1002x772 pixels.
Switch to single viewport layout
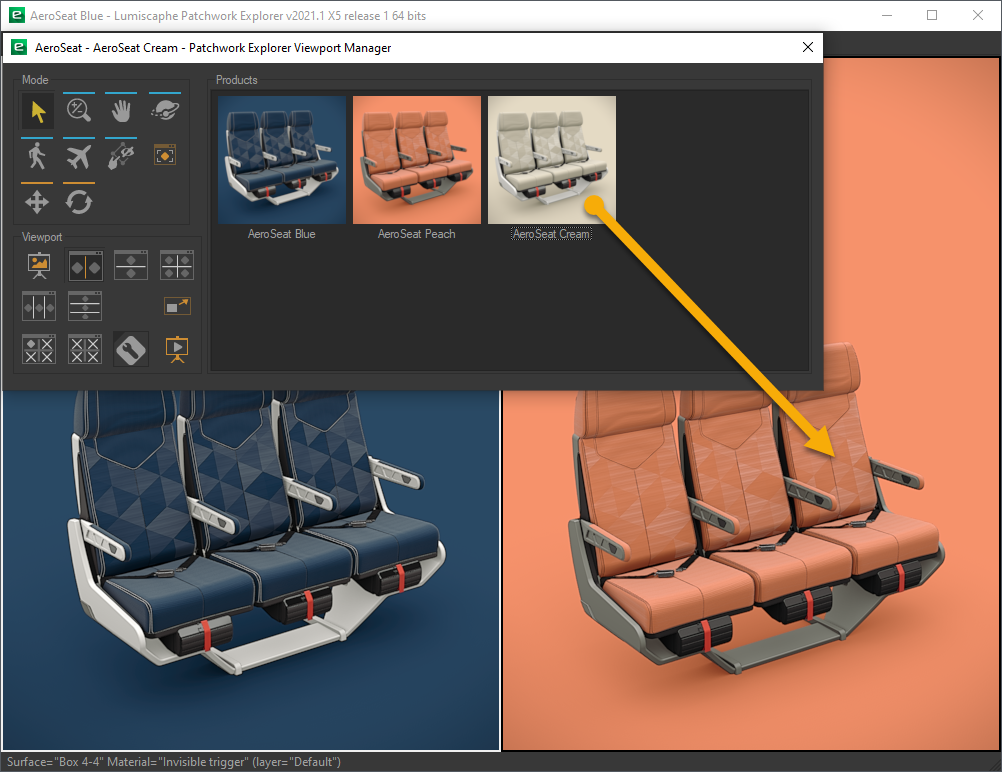[38, 265]
